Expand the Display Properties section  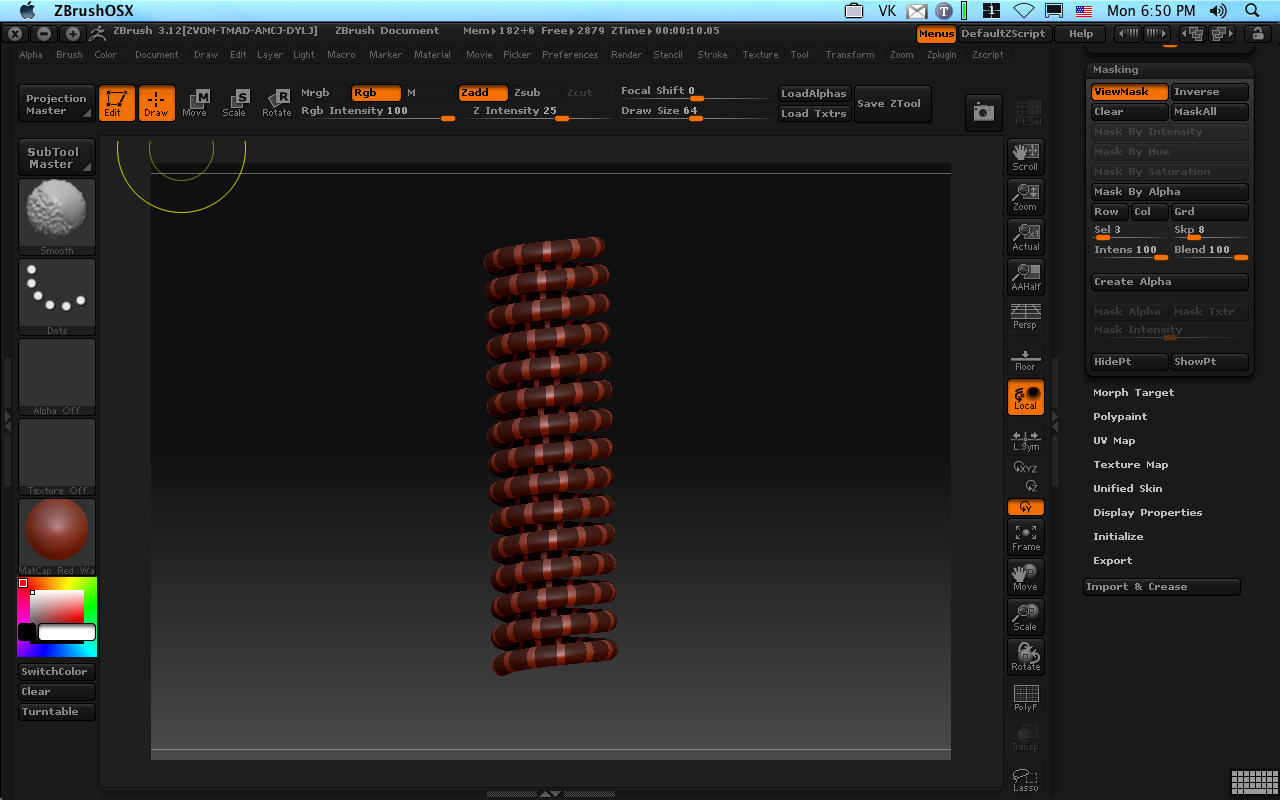[x=1147, y=513]
